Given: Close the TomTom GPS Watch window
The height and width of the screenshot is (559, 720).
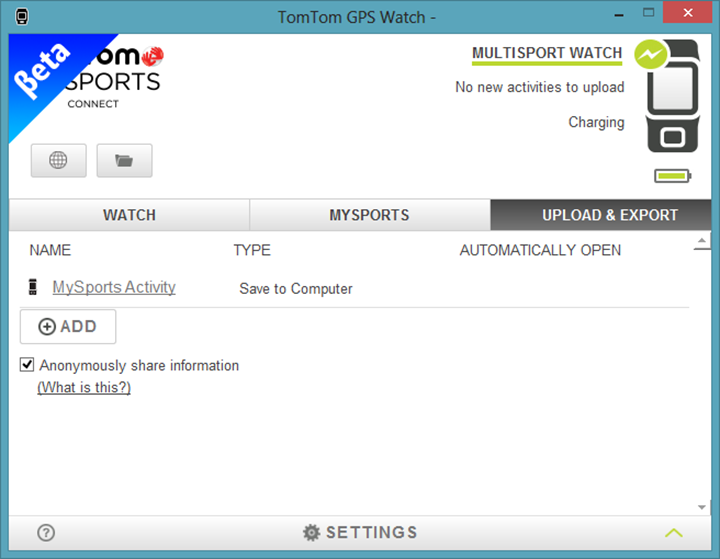Looking at the screenshot, I should coord(687,12).
